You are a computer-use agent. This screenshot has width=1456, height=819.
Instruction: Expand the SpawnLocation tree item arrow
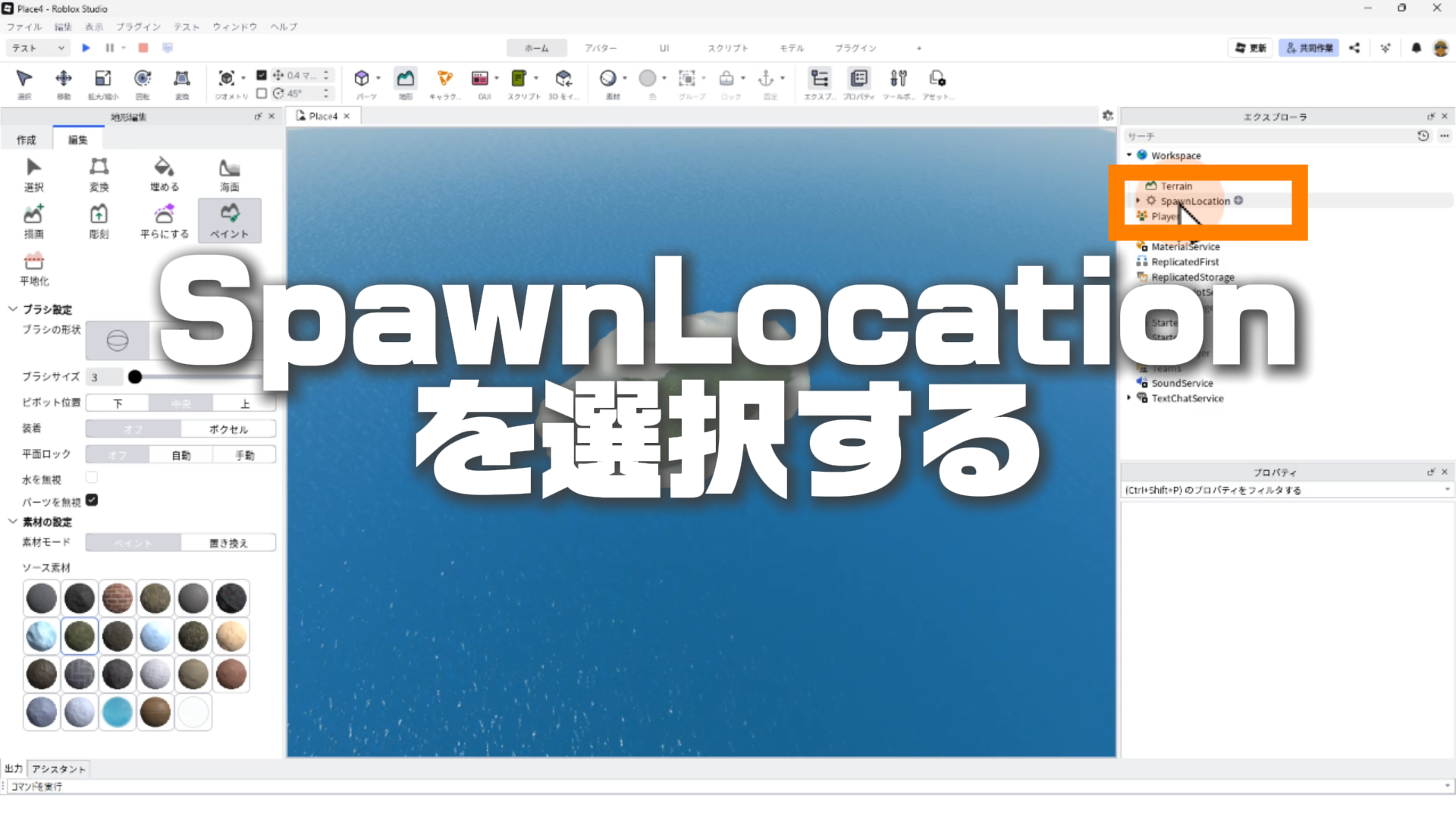(x=1137, y=201)
